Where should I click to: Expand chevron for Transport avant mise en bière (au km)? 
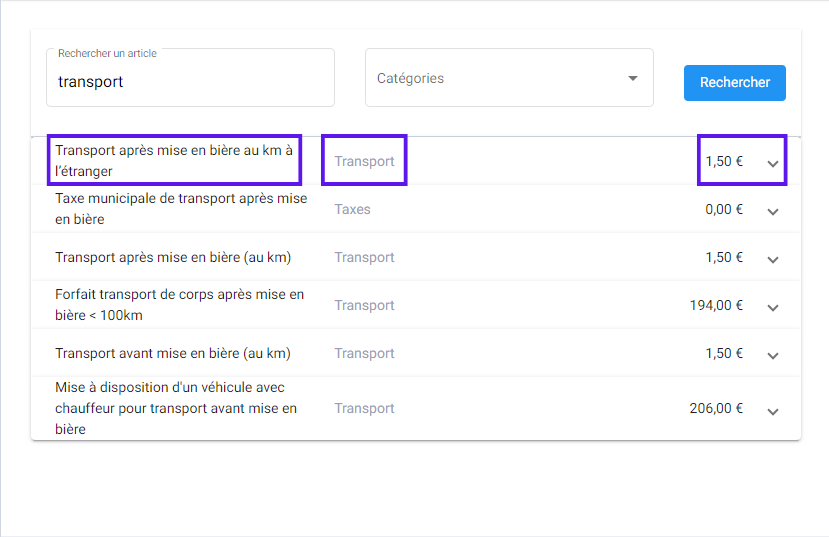click(772, 356)
